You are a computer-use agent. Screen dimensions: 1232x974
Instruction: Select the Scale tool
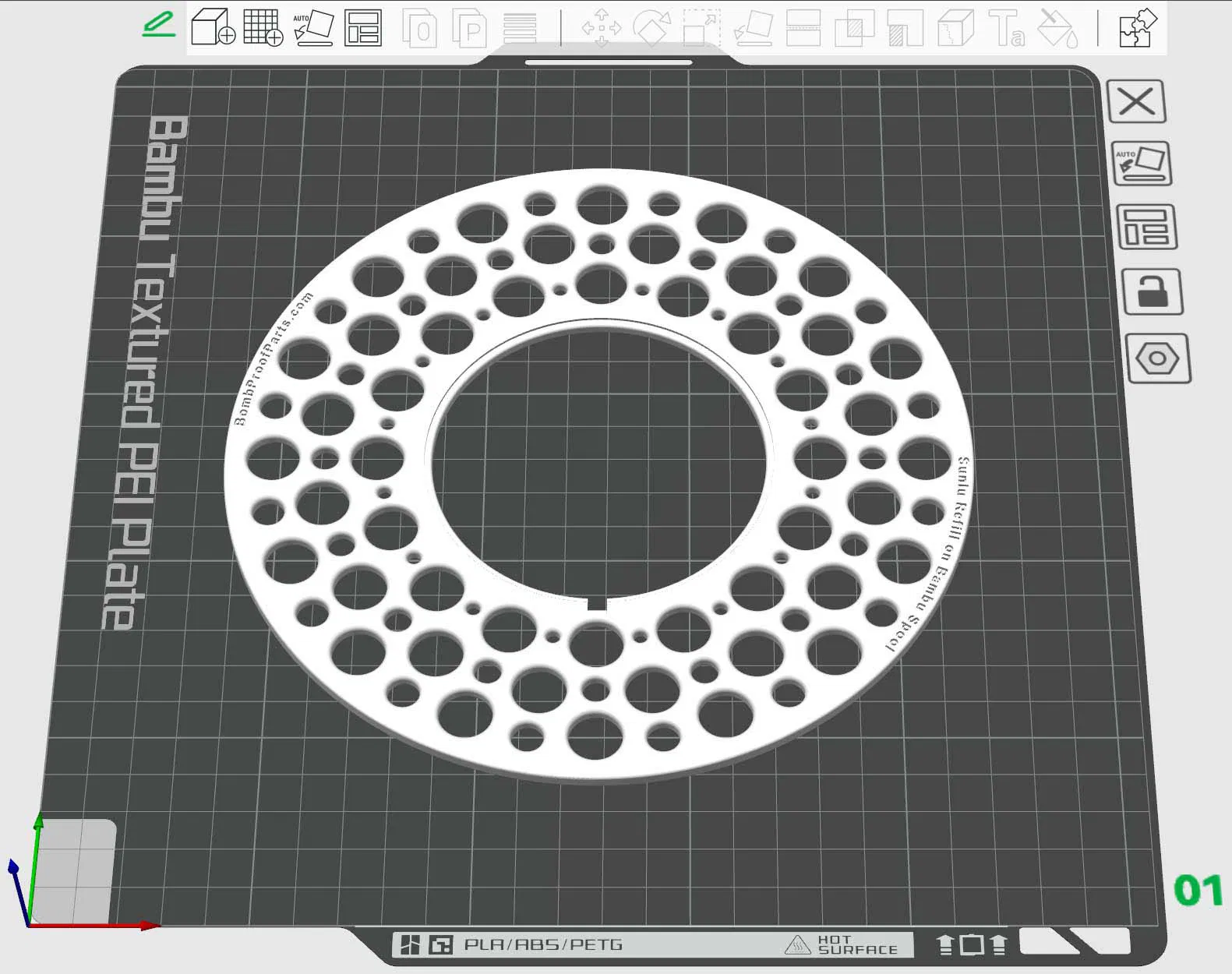[x=701, y=28]
